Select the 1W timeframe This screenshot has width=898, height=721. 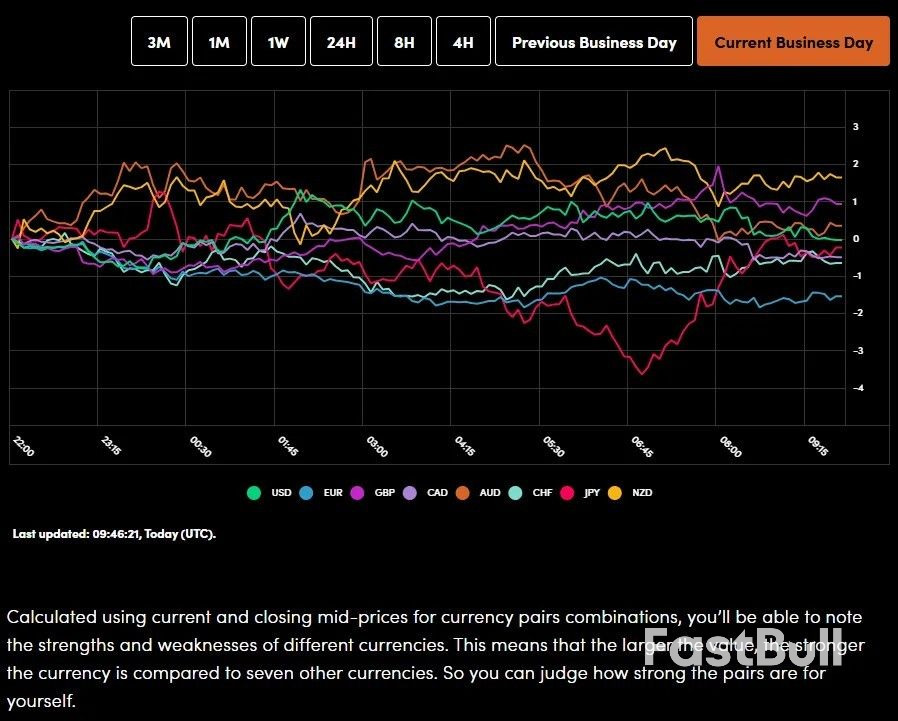tap(278, 42)
